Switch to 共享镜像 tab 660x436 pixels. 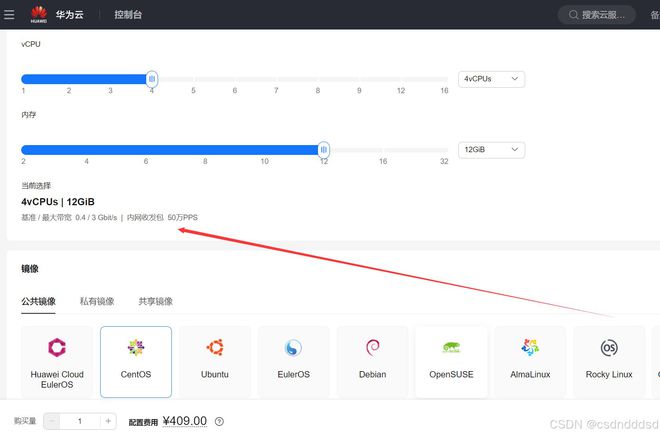click(155, 301)
